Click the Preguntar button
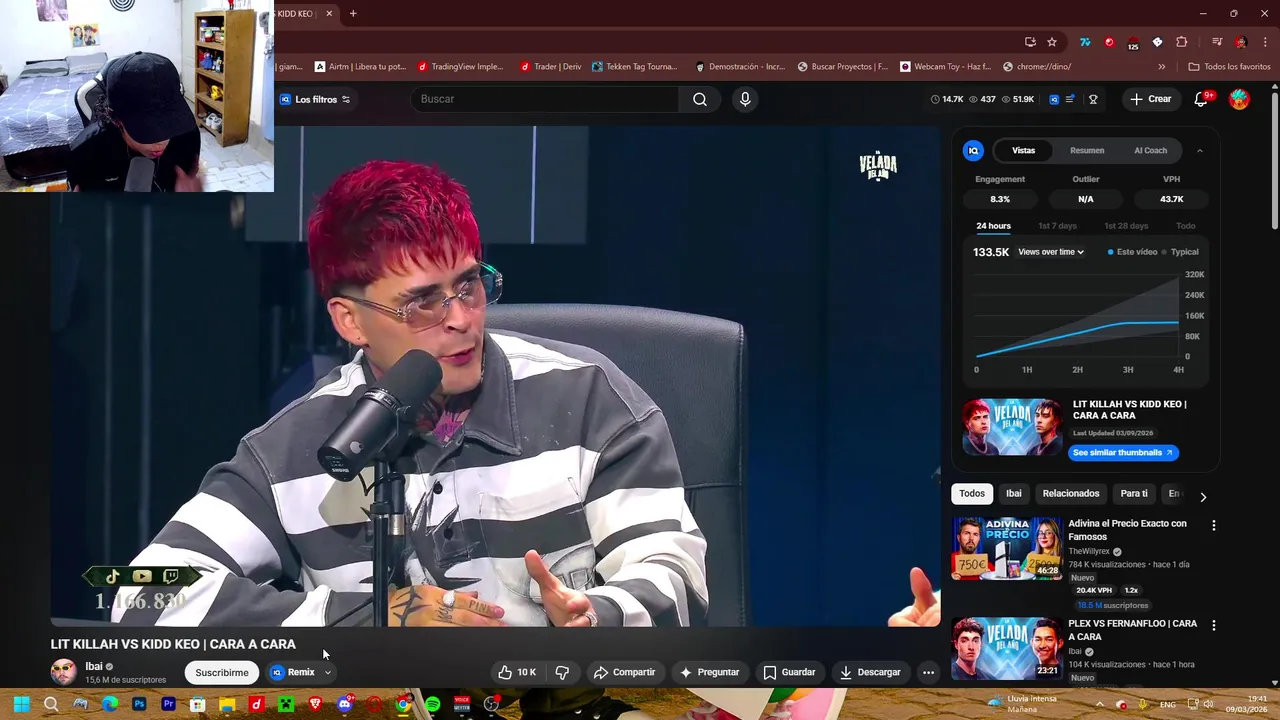Image resolution: width=1280 pixels, height=720 pixels. click(709, 672)
